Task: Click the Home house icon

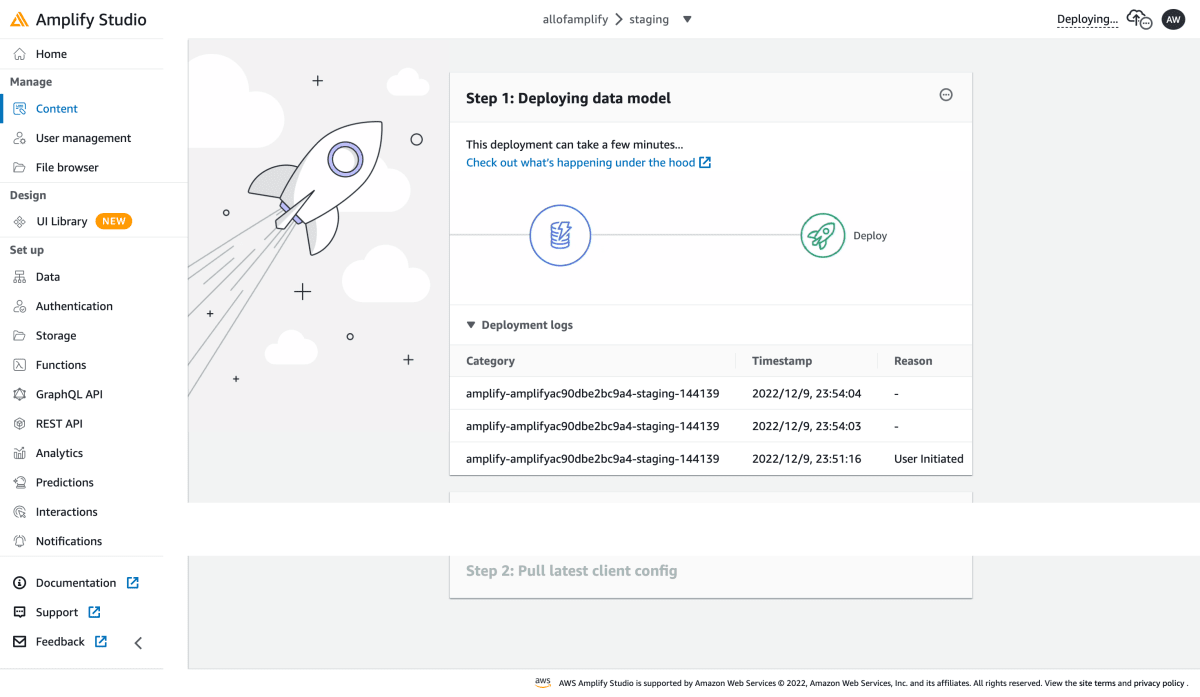Action: 19,54
